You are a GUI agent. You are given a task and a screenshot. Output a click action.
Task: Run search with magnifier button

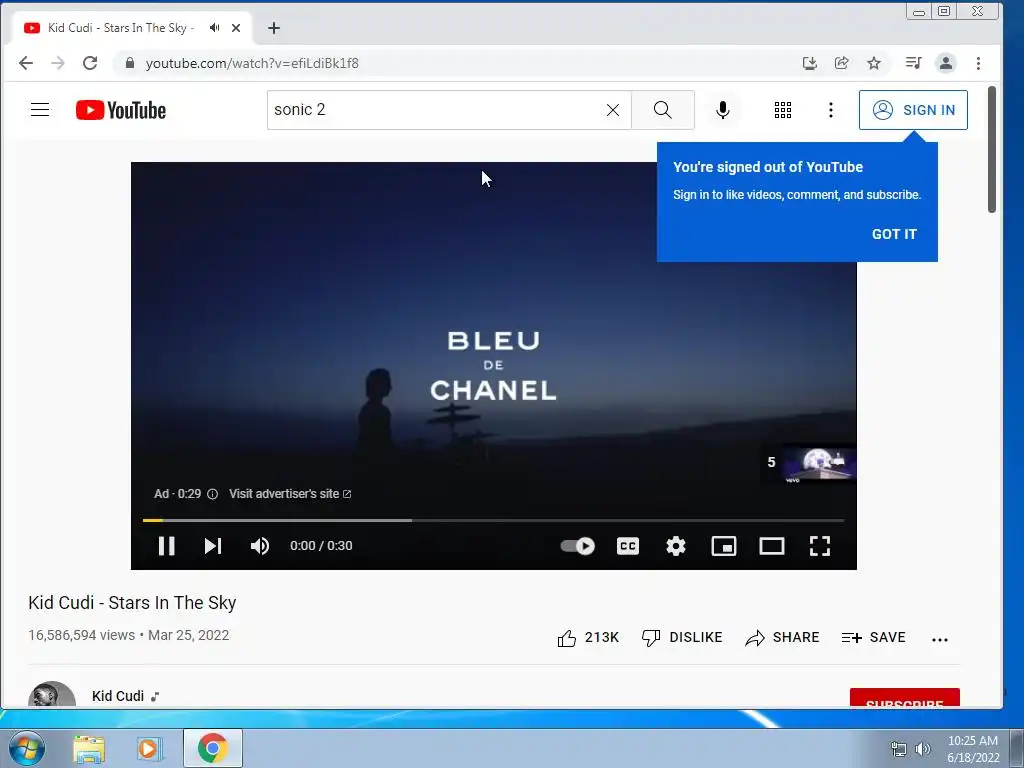pyautogui.click(x=662, y=110)
